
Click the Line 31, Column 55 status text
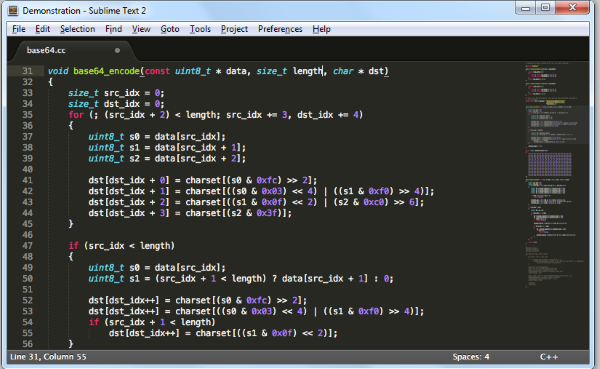48,357
